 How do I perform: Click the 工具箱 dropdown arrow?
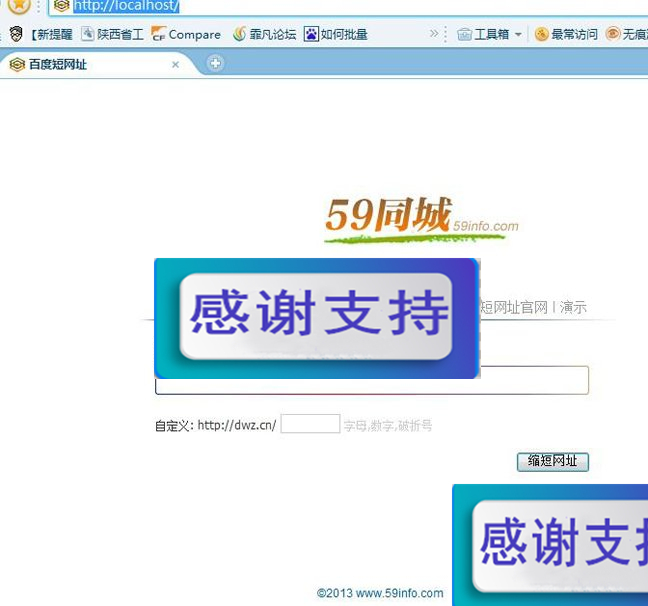tap(518, 35)
